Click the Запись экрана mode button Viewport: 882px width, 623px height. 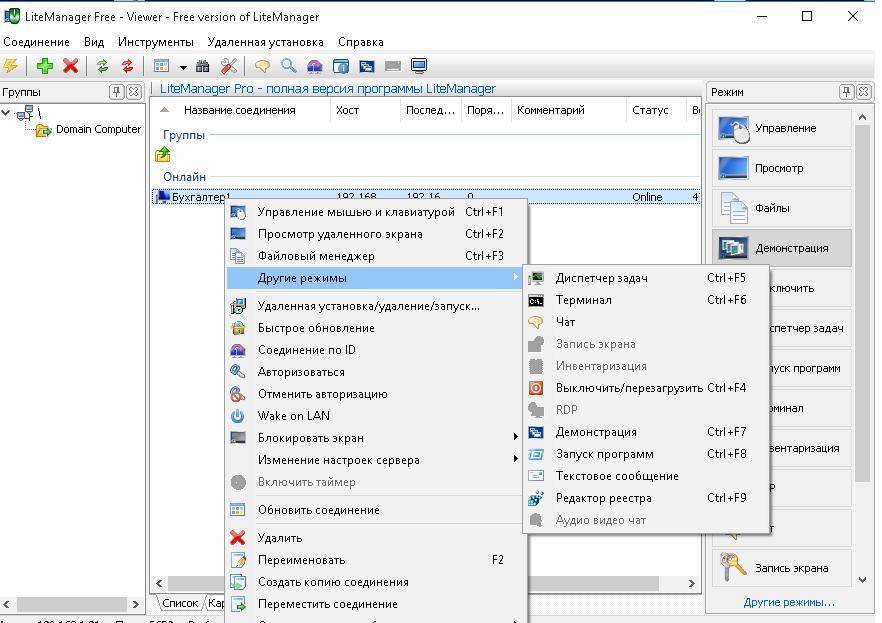pyautogui.click(x=781, y=568)
